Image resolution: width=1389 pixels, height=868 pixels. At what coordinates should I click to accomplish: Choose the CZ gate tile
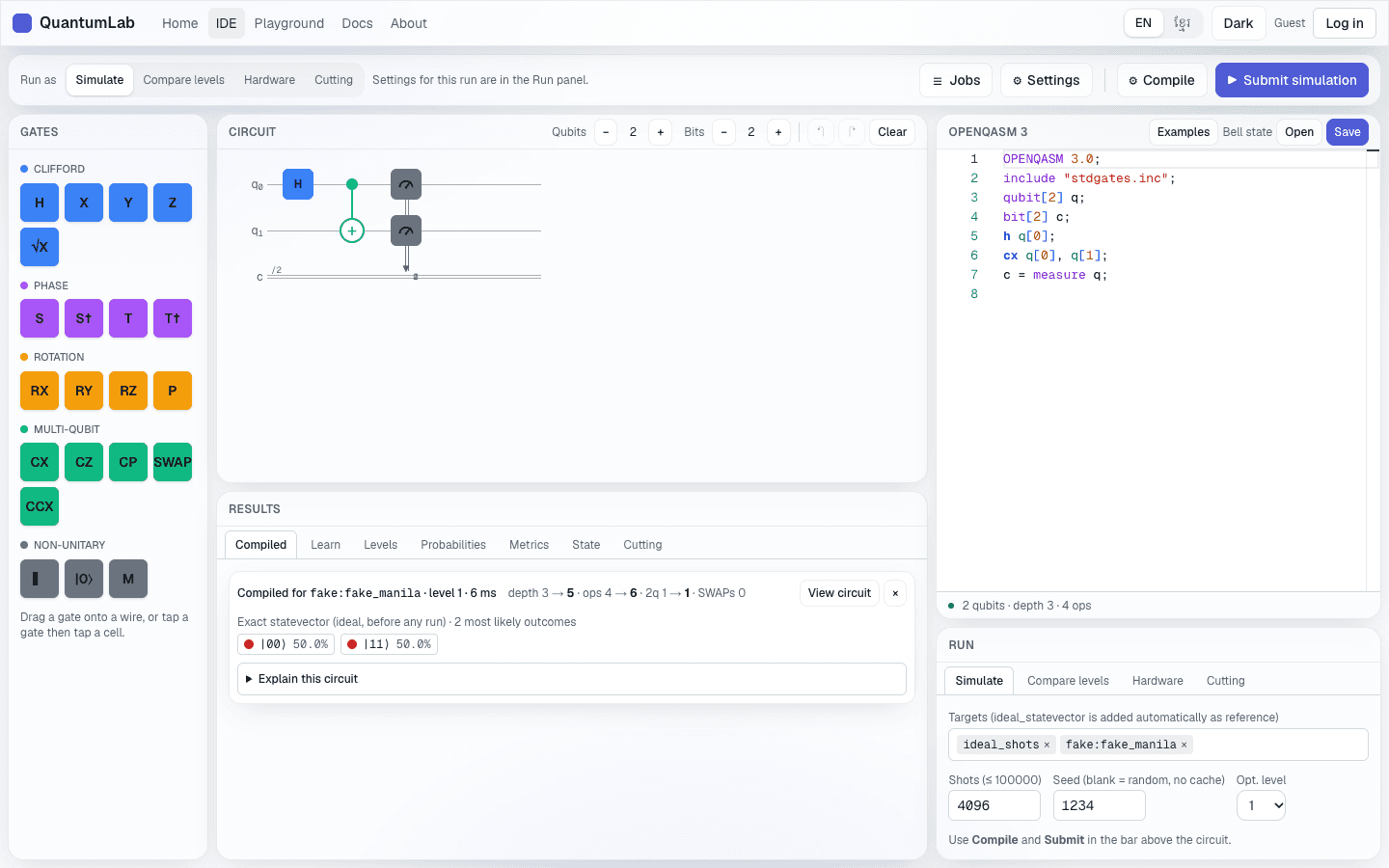click(x=84, y=462)
